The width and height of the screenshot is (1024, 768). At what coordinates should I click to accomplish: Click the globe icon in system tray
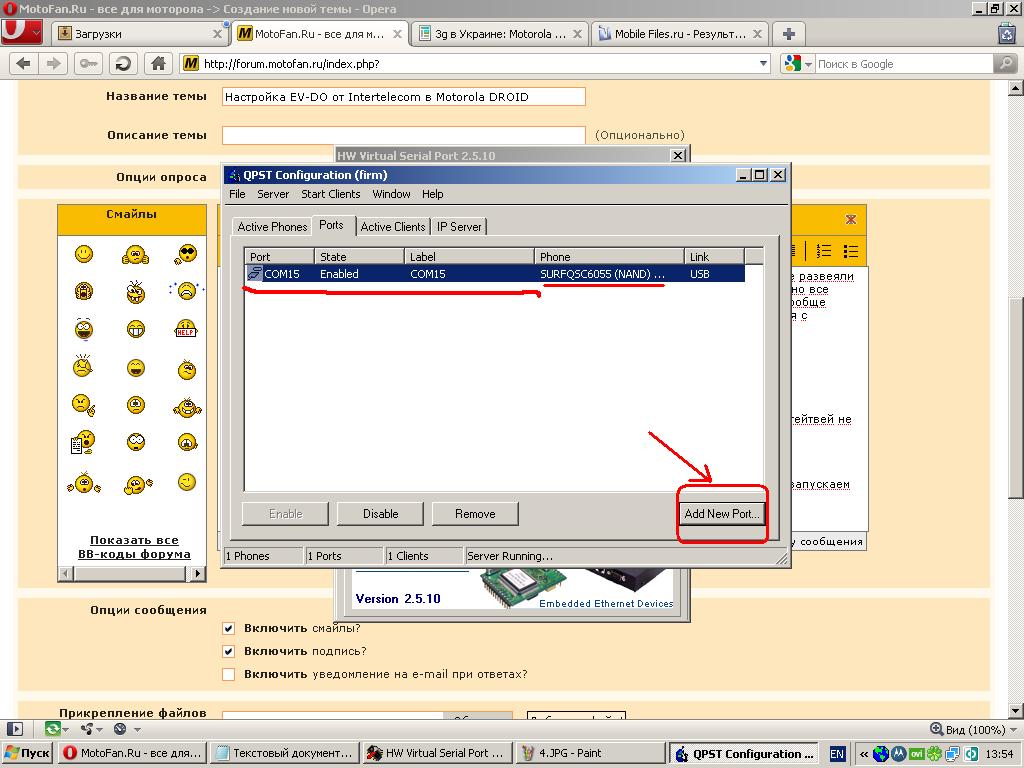[x=880, y=754]
